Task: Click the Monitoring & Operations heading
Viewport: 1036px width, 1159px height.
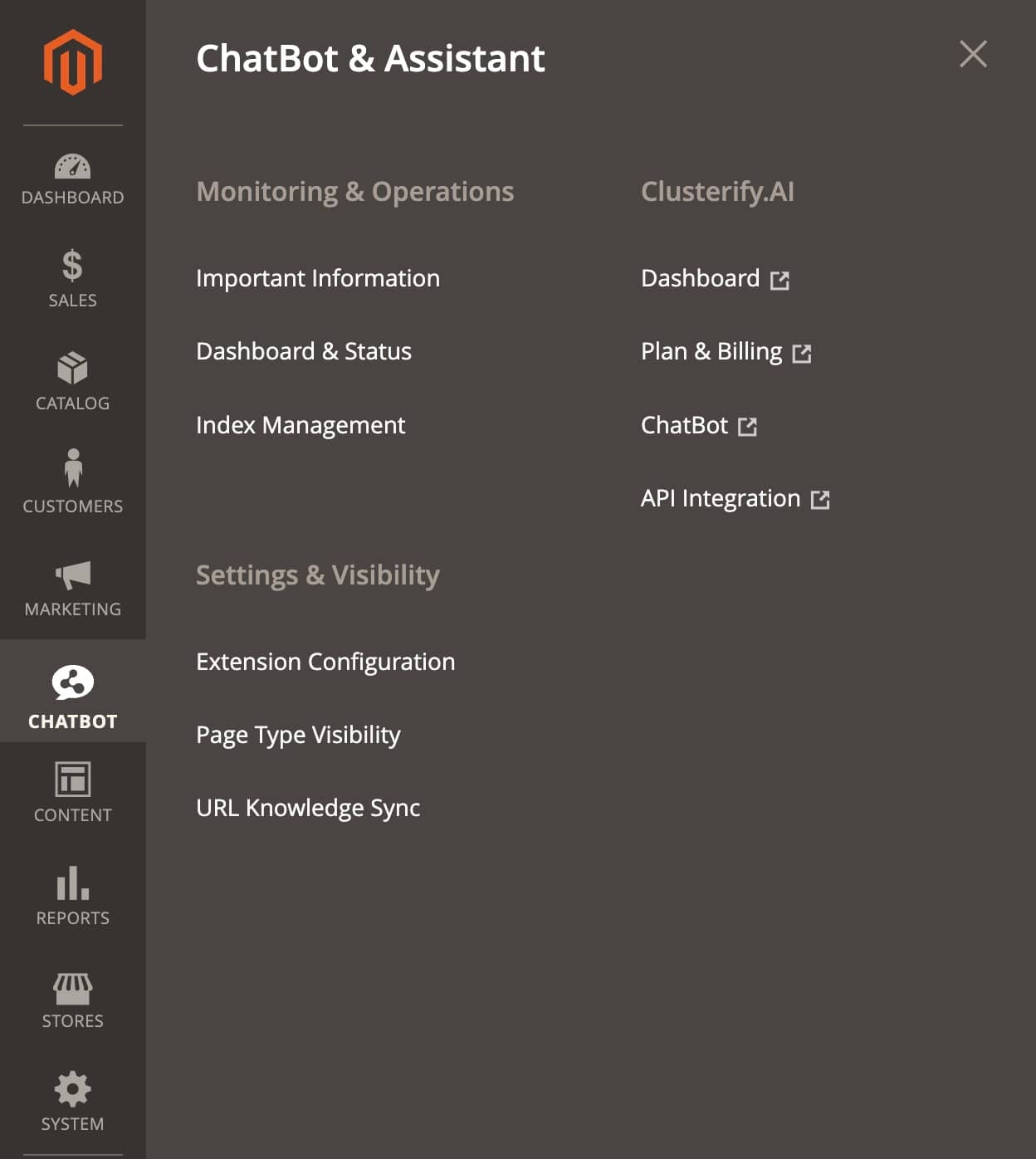Action: [x=355, y=192]
